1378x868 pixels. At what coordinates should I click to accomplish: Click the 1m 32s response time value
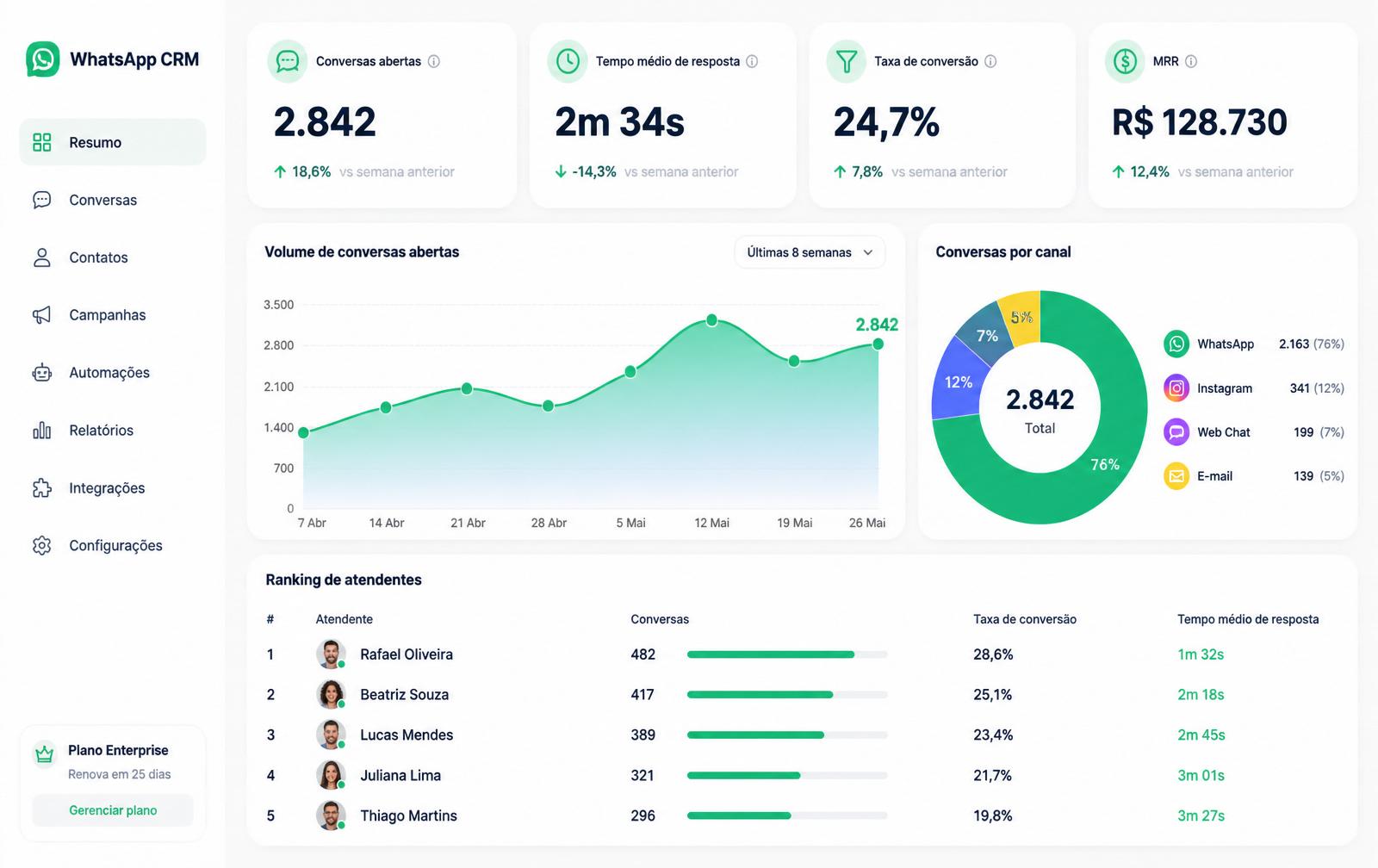[x=1201, y=654]
